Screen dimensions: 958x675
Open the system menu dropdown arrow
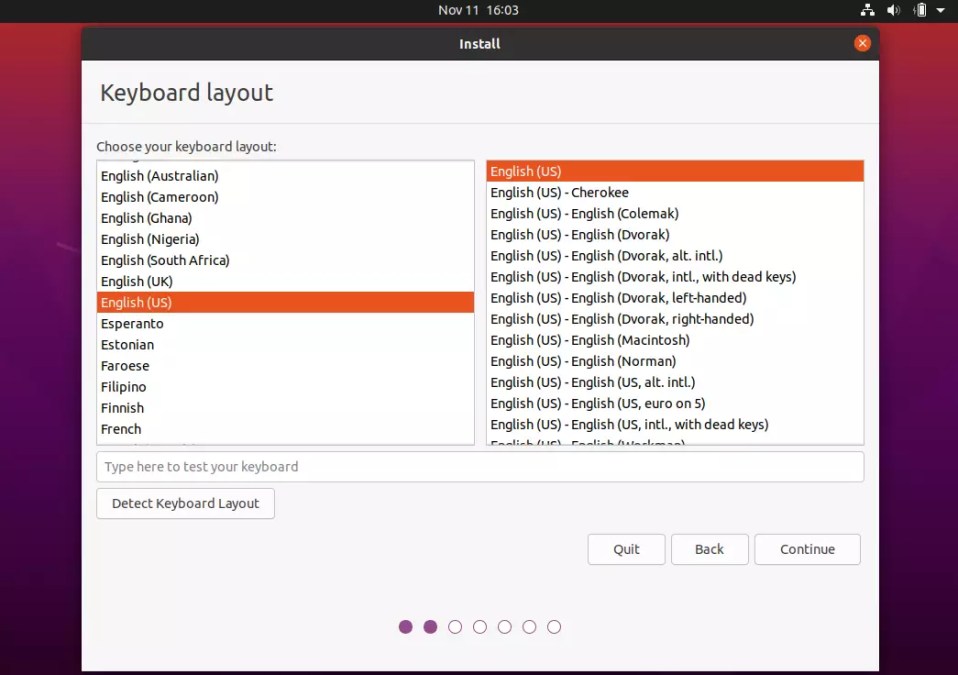click(x=941, y=10)
